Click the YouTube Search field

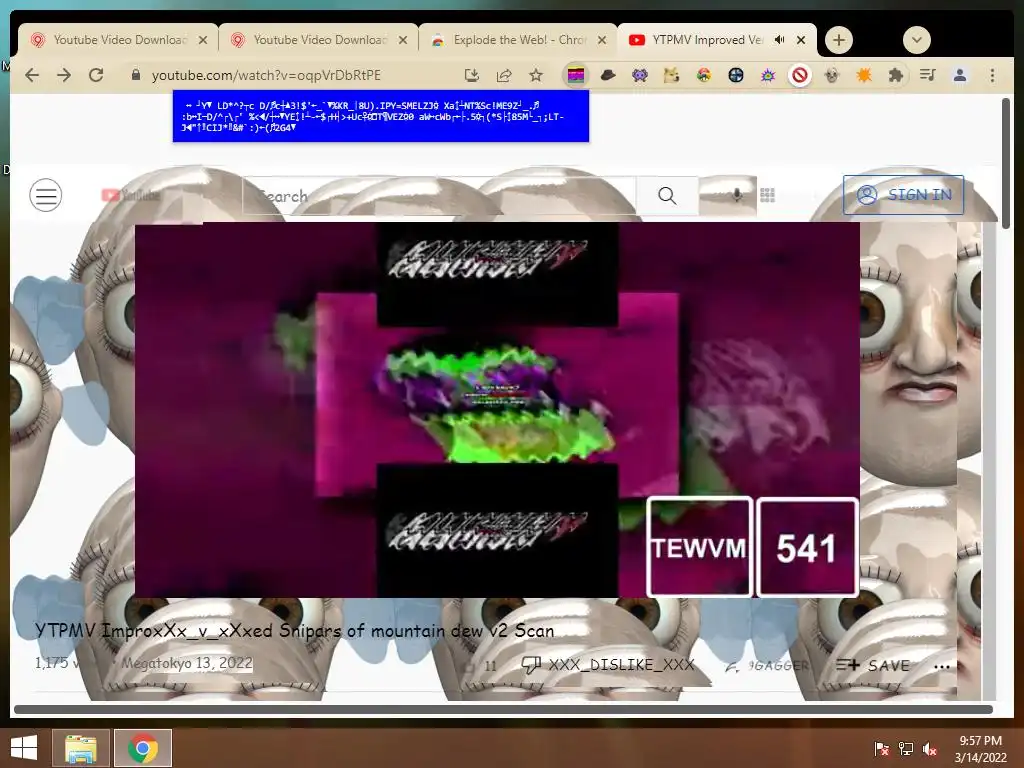coord(439,195)
